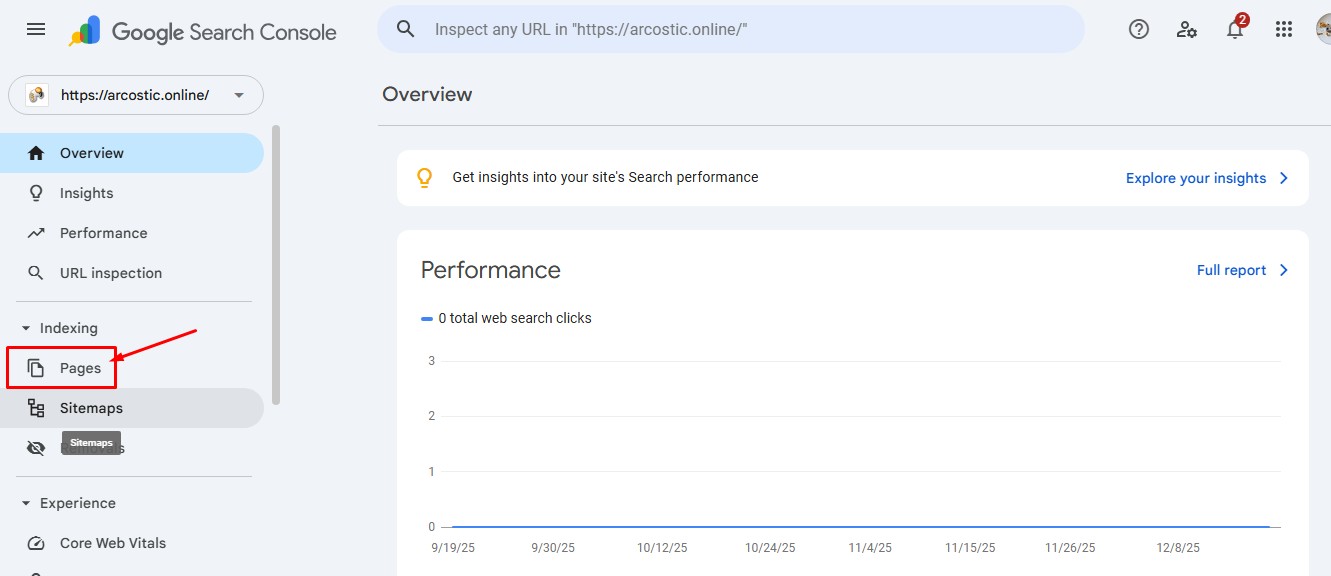This screenshot has width=1331, height=576.
Task: Click the magnifier icon in search bar
Action: [406, 29]
